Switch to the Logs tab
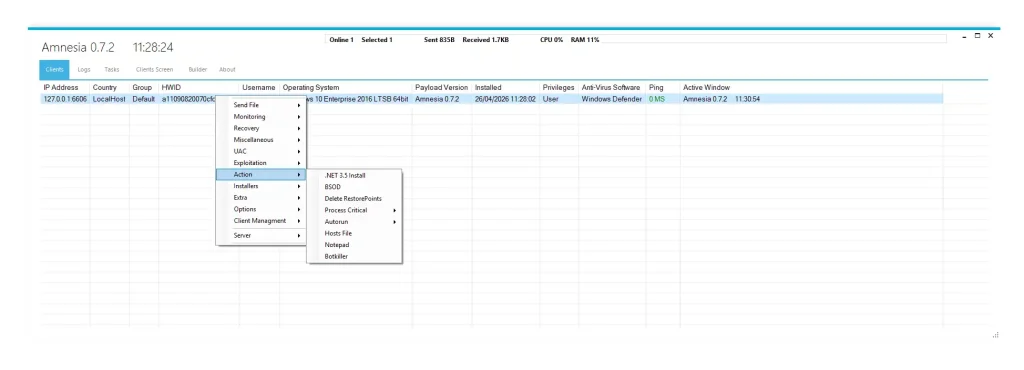The width and height of the screenshot is (1024, 370). pyautogui.click(x=84, y=69)
